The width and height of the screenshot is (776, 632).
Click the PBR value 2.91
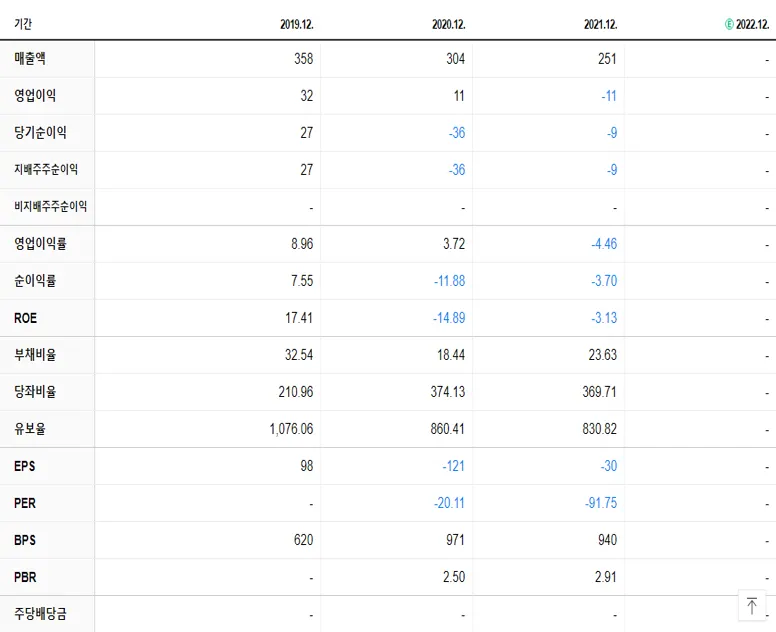tap(606, 577)
